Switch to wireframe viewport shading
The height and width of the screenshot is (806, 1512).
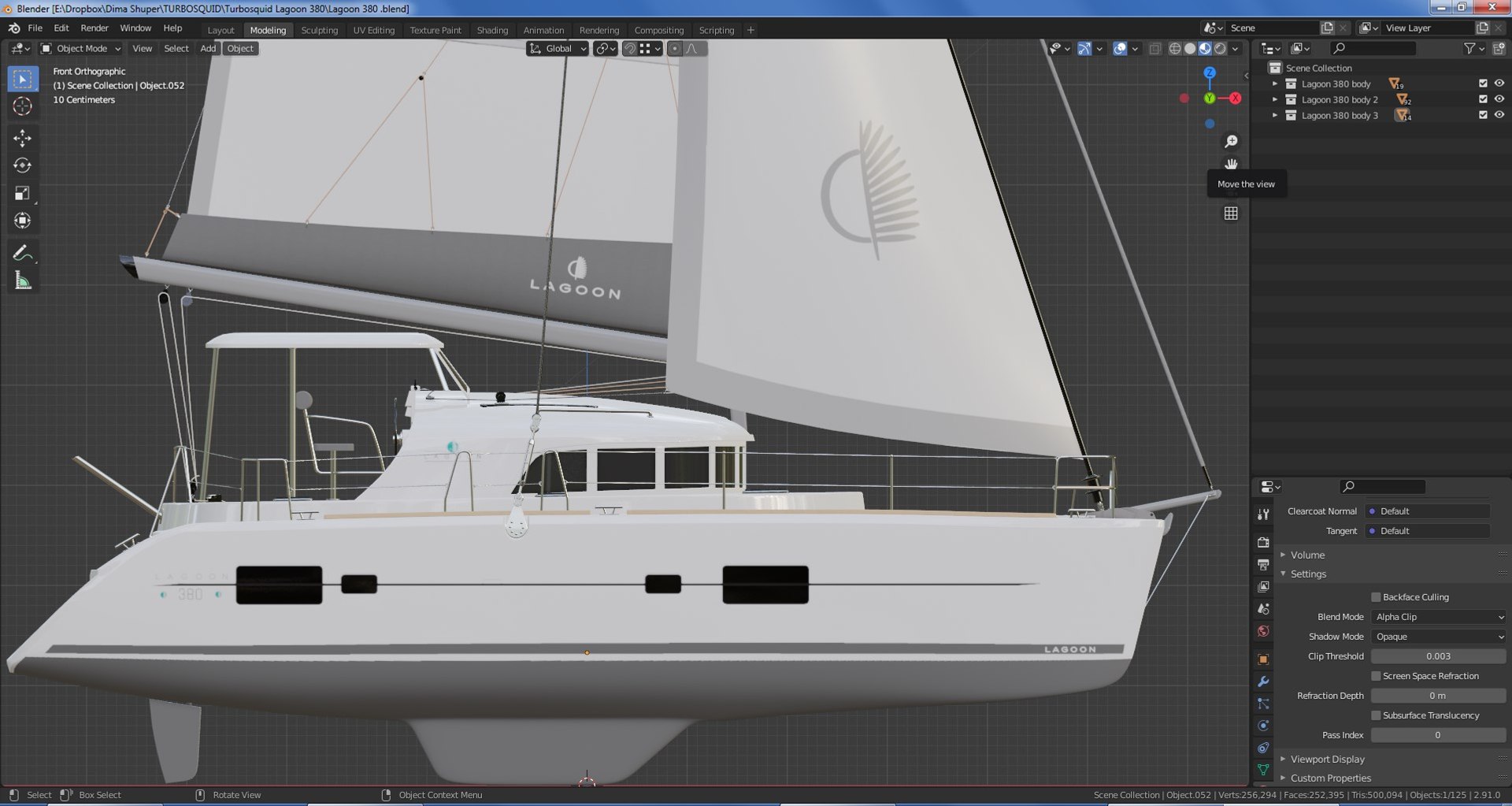(1175, 49)
